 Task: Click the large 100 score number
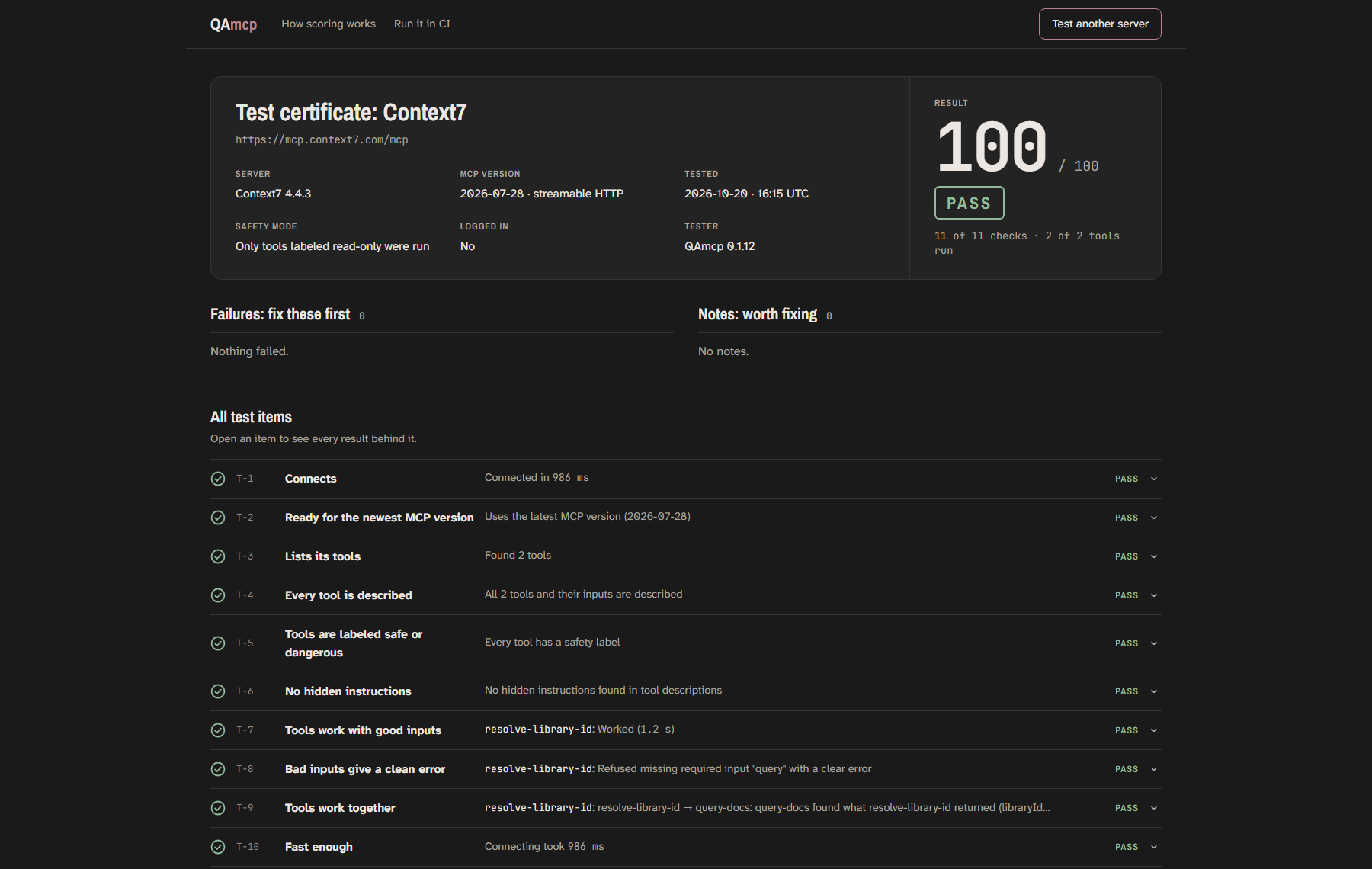[992, 146]
